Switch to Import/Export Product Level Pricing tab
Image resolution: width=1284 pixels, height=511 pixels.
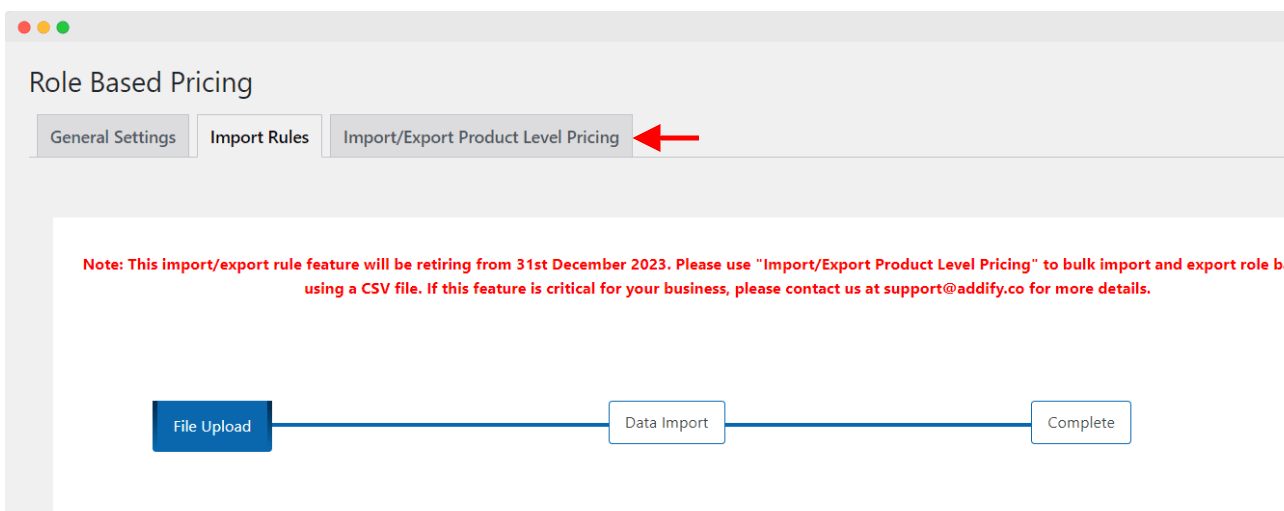pyautogui.click(x=481, y=137)
